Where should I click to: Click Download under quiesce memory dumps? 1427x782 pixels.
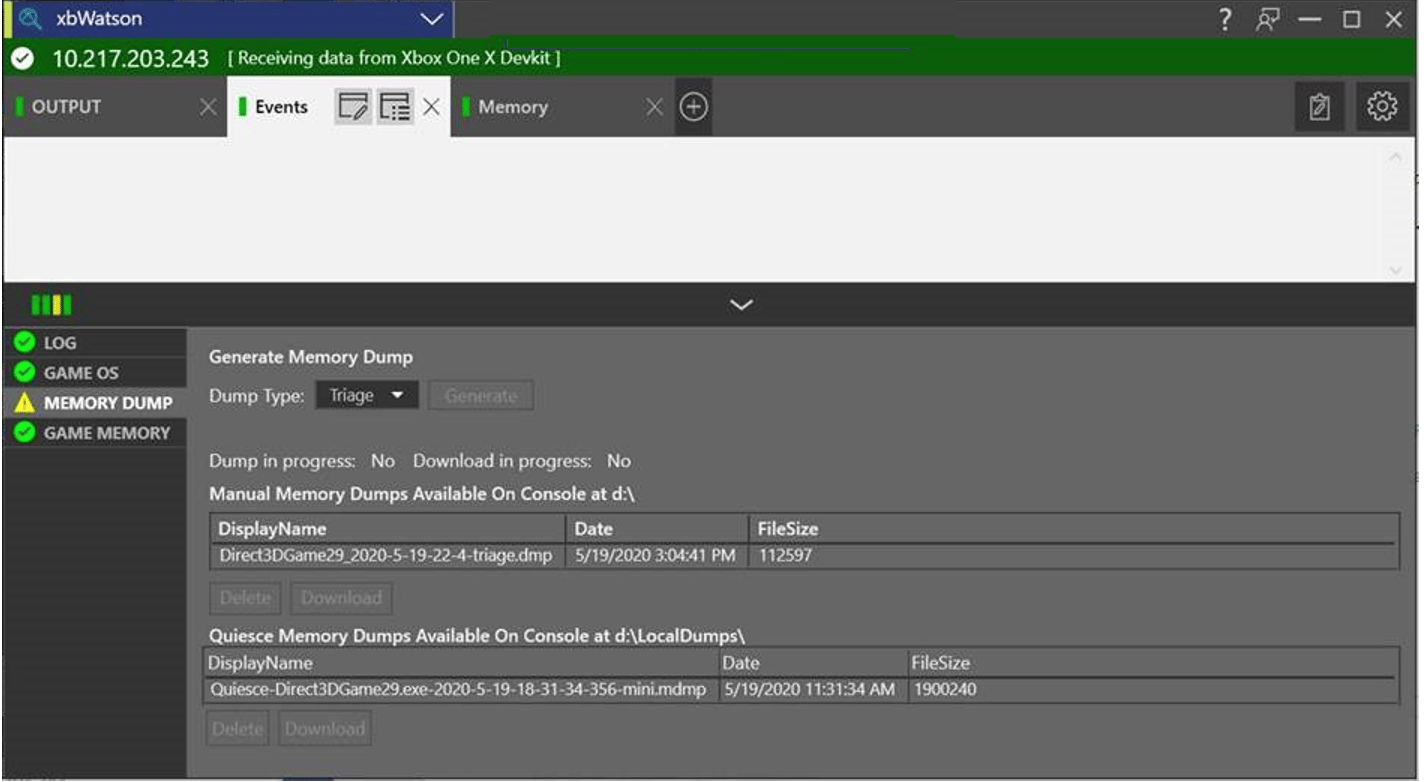point(324,729)
